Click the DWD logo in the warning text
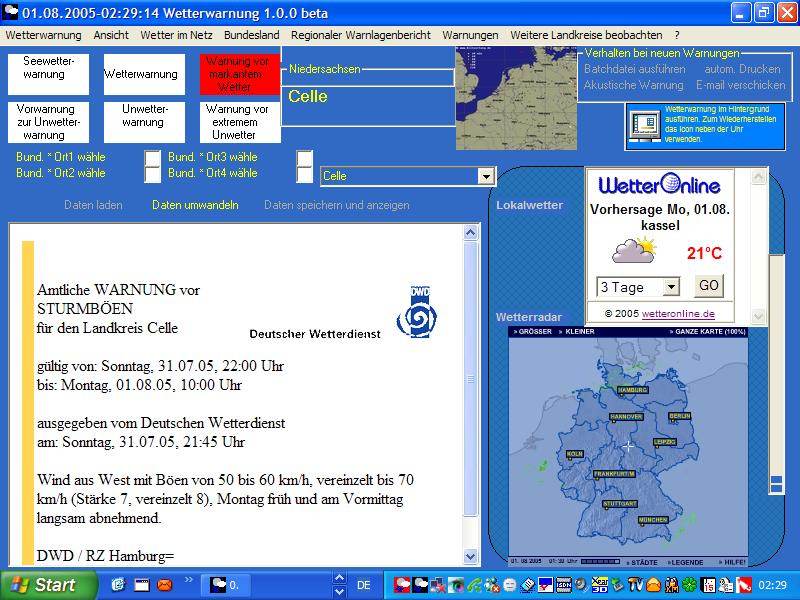Screen dimensions: 800x600 tap(416, 311)
